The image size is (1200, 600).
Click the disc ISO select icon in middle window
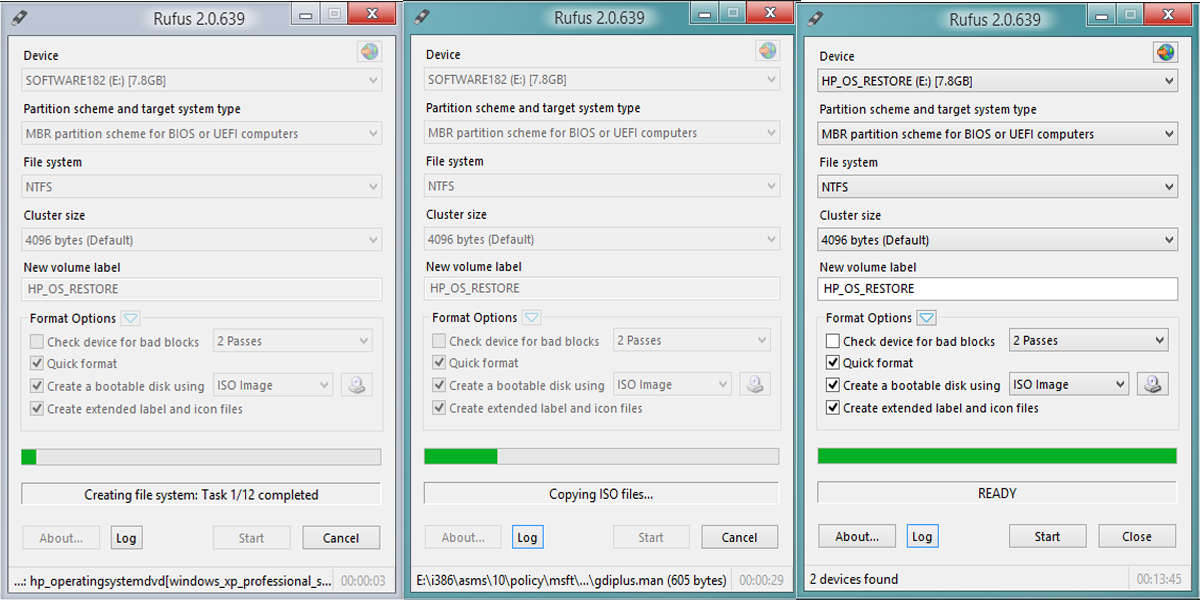coord(755,384)
